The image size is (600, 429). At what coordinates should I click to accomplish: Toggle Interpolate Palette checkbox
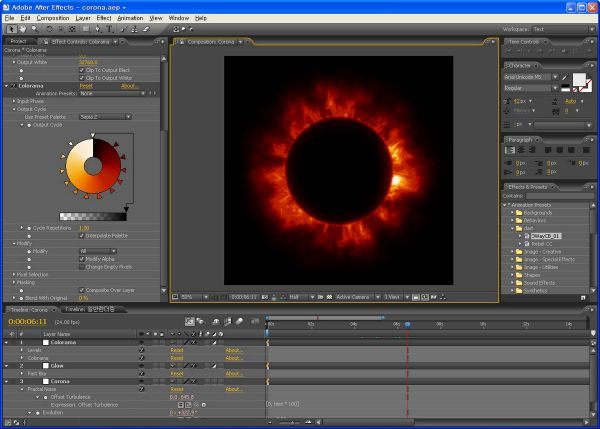[82, 236]
